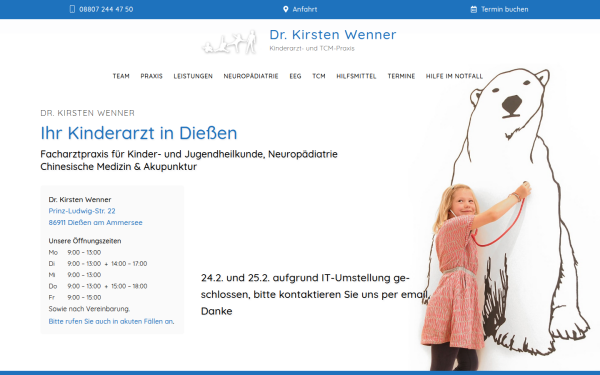Click the Friday hours '9:00 – 15:00'
This screenshot has width=600, height=375.
click(x=84, y=297)
